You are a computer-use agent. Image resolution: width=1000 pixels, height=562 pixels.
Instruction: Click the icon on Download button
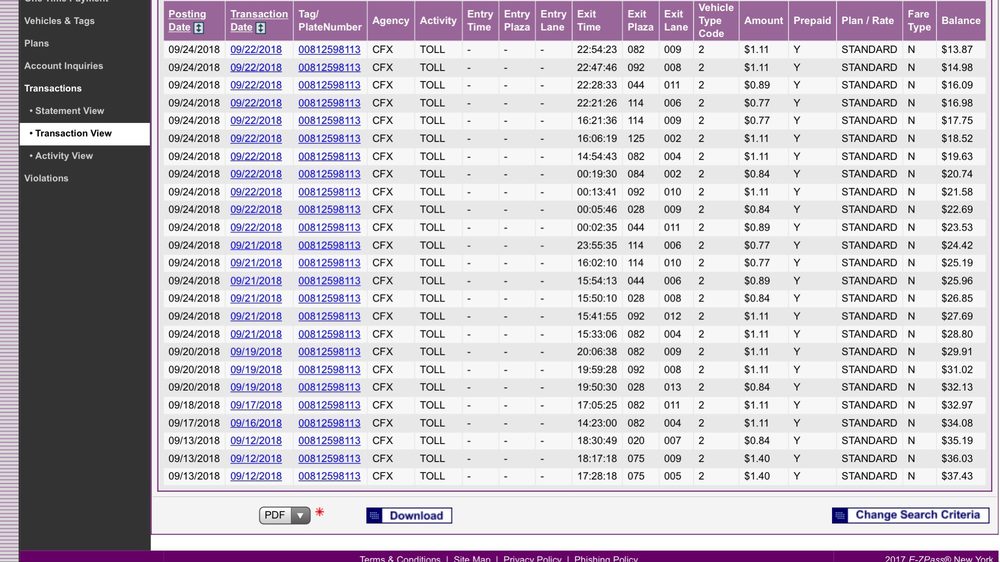click(x=375, y=516)
